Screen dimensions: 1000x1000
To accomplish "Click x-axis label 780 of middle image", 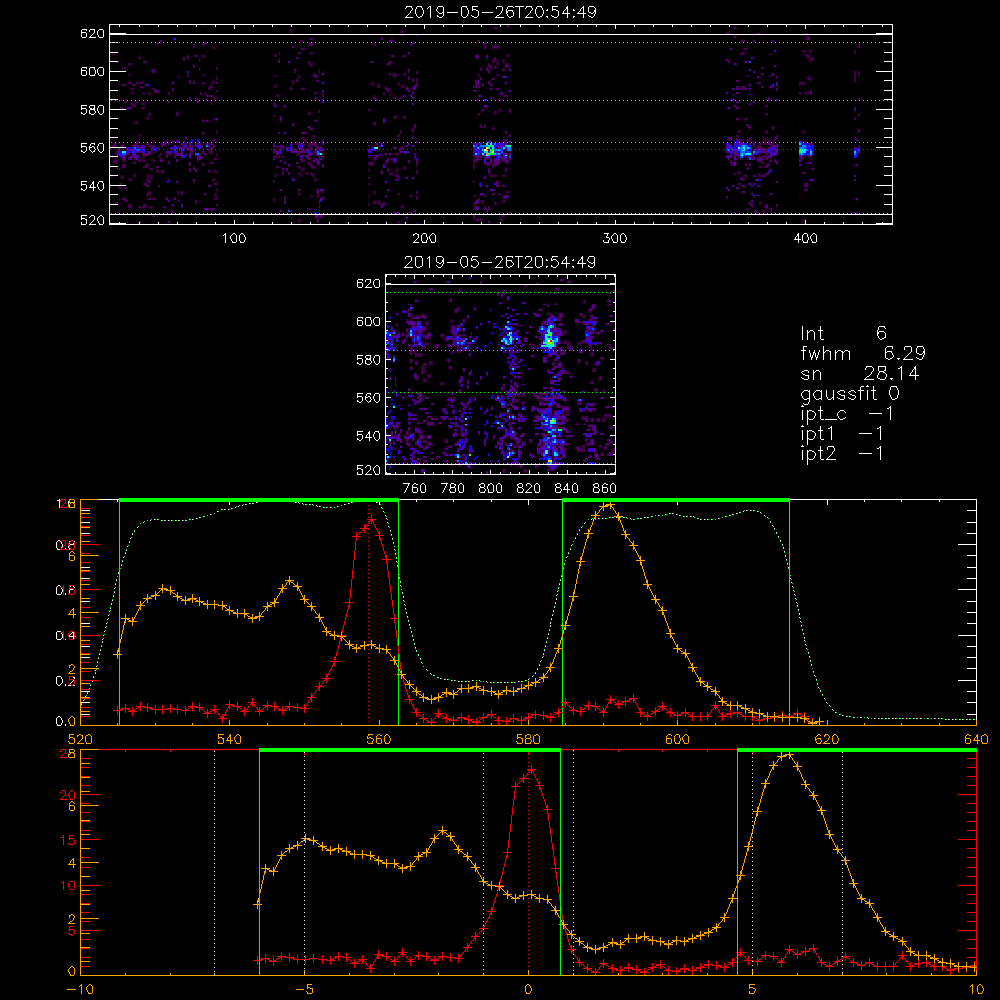I will (x=453, y=489).
